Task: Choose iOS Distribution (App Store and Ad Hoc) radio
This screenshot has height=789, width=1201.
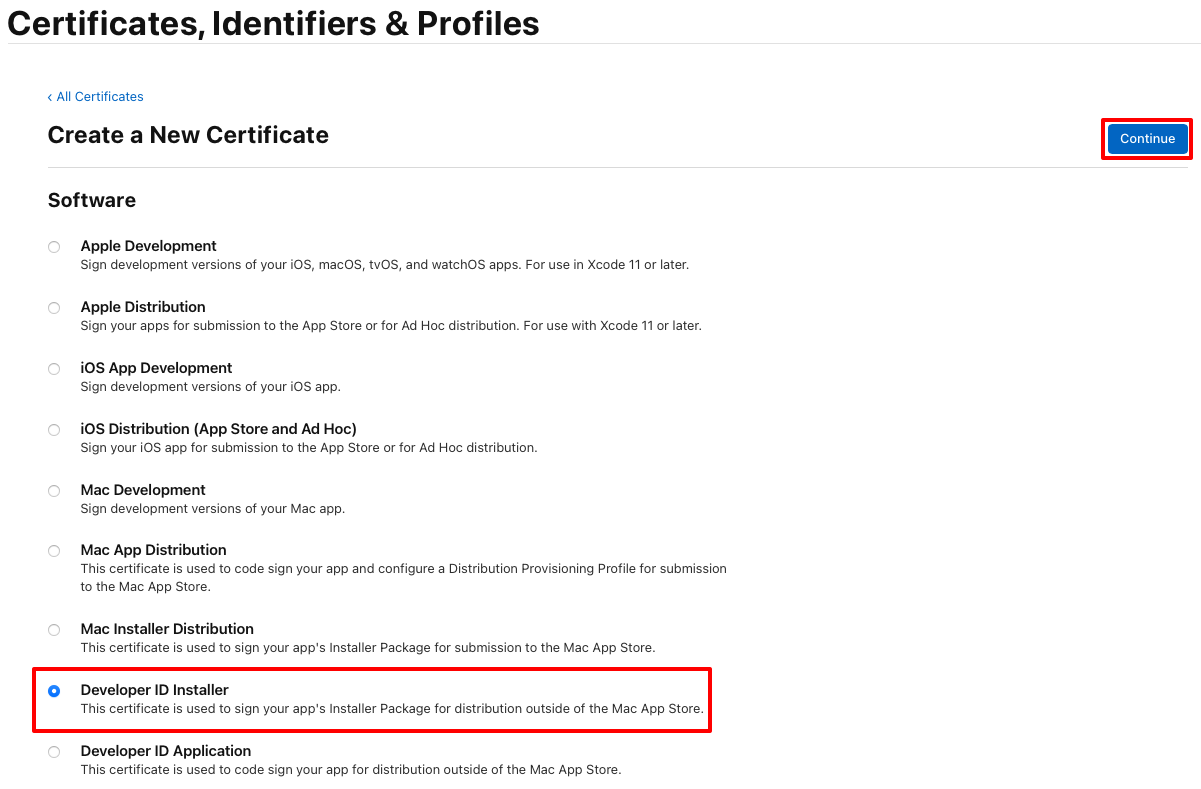Action: pos(54,430)
